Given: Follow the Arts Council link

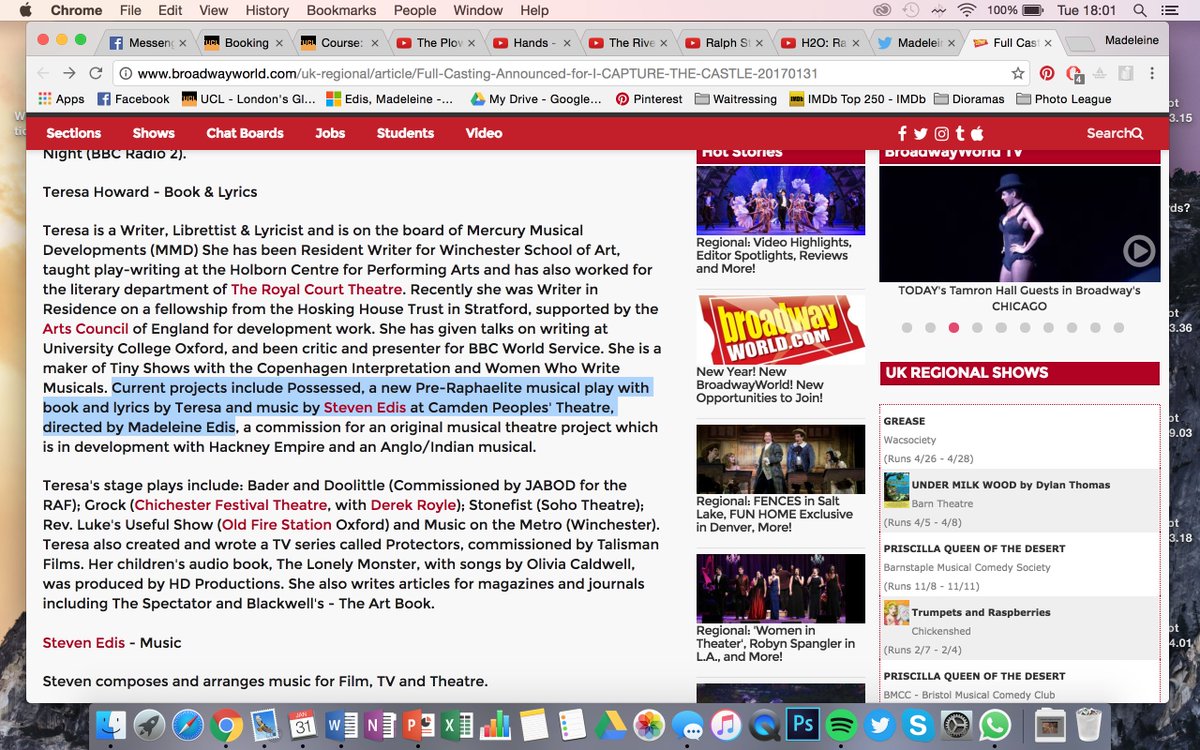Looking at the screenshot, I should click(85, 328).
